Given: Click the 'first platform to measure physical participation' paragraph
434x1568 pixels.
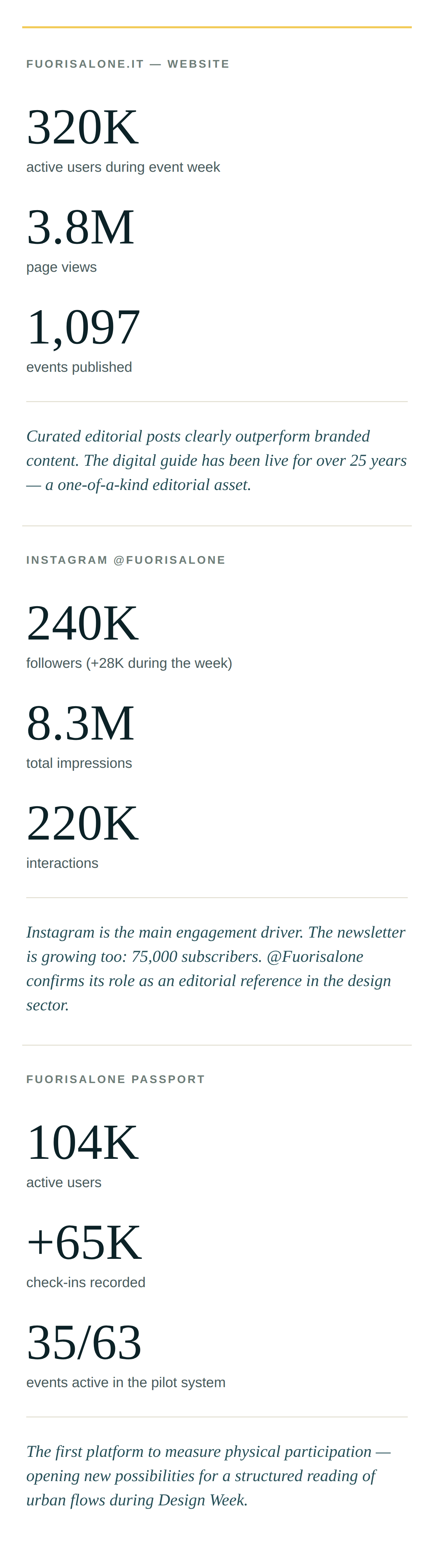Looking at the screenshot, I should click(x=209, y=1475).
